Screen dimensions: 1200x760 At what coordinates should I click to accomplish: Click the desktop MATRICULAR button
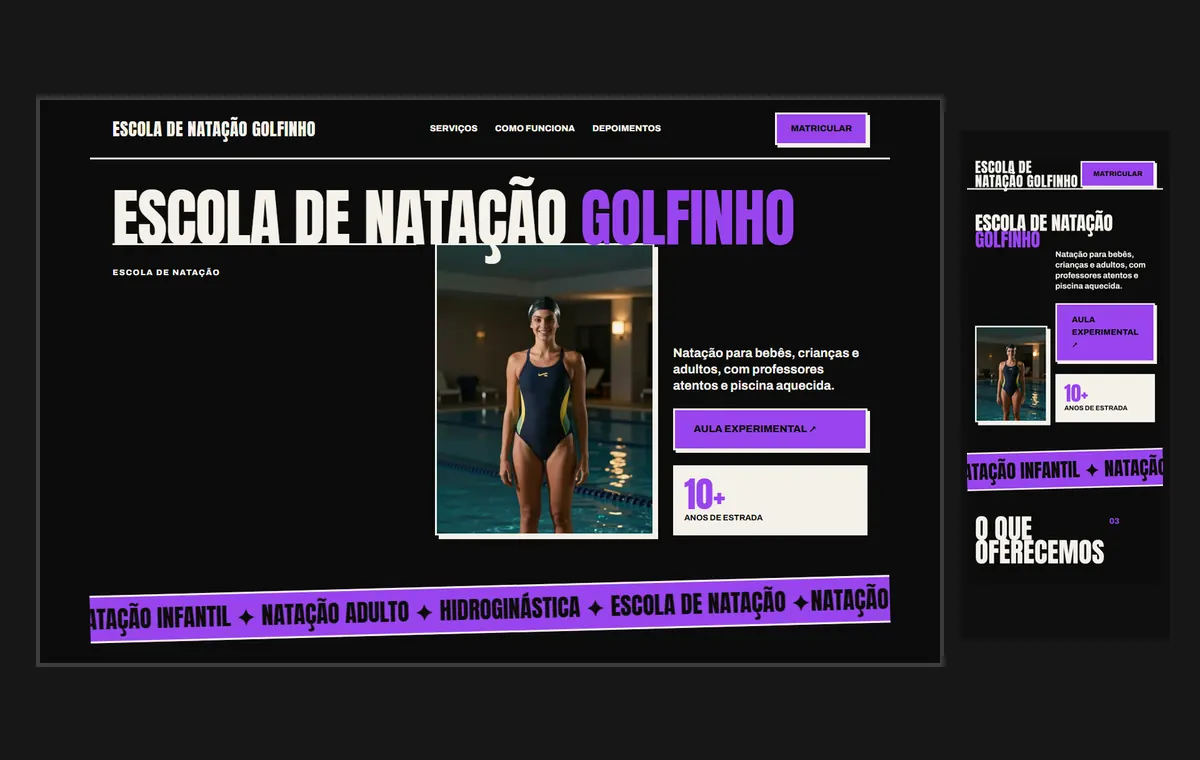click(821, 128)
